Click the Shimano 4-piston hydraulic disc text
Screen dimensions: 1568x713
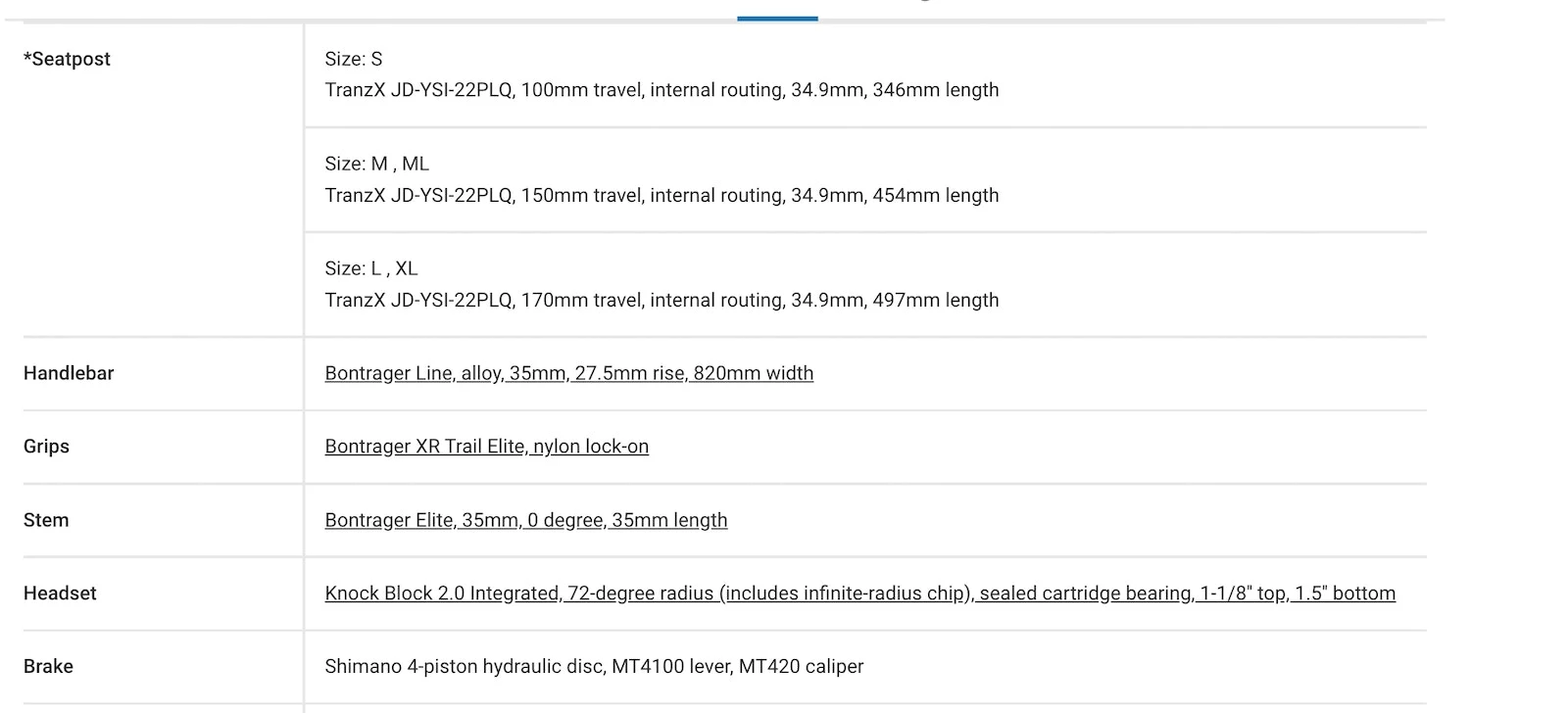tap(594, 667)
